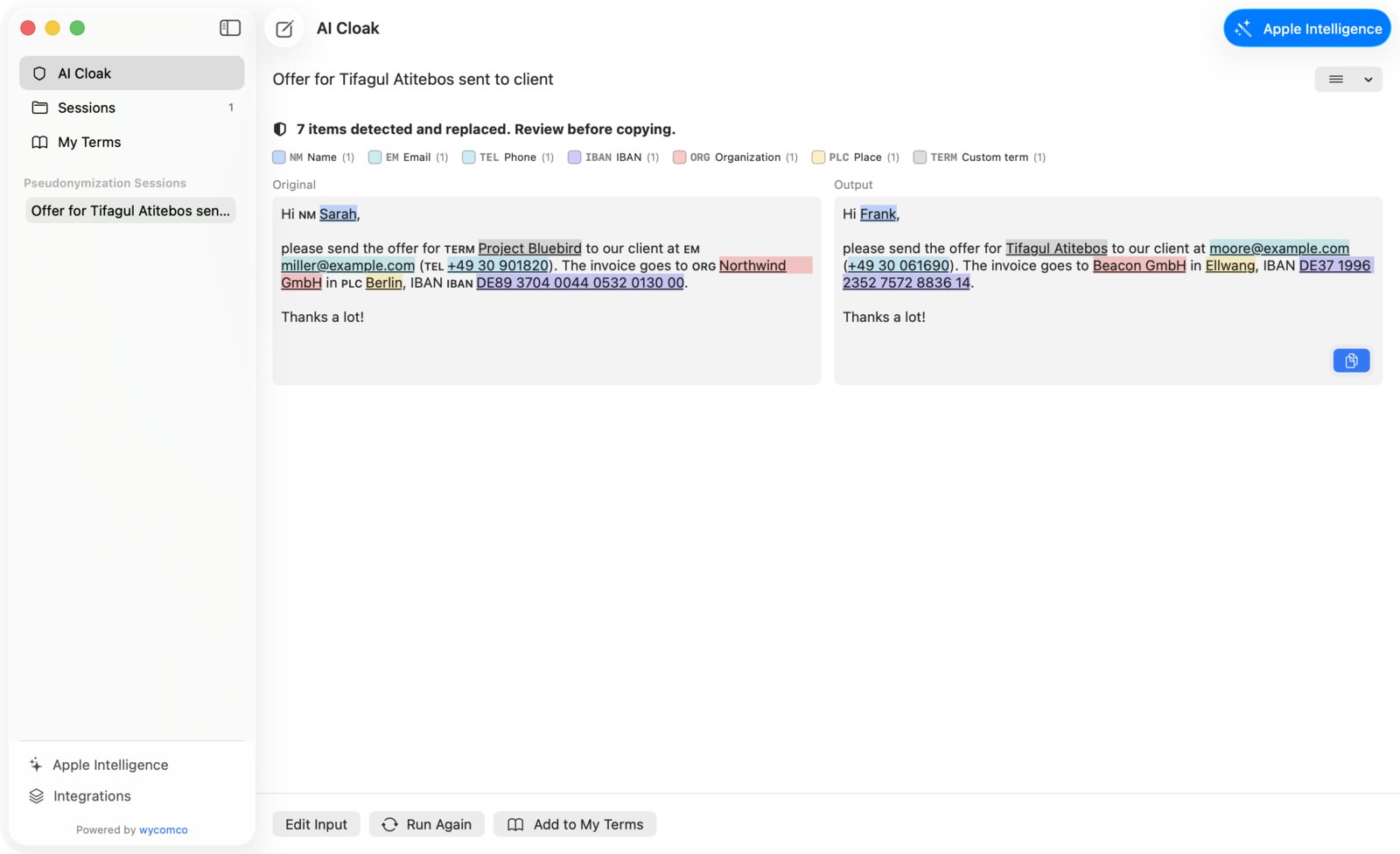This screenshot has height=854, width=1400.
Task: Click the shield icon next to AI Cloak
Action: [39, 73]
